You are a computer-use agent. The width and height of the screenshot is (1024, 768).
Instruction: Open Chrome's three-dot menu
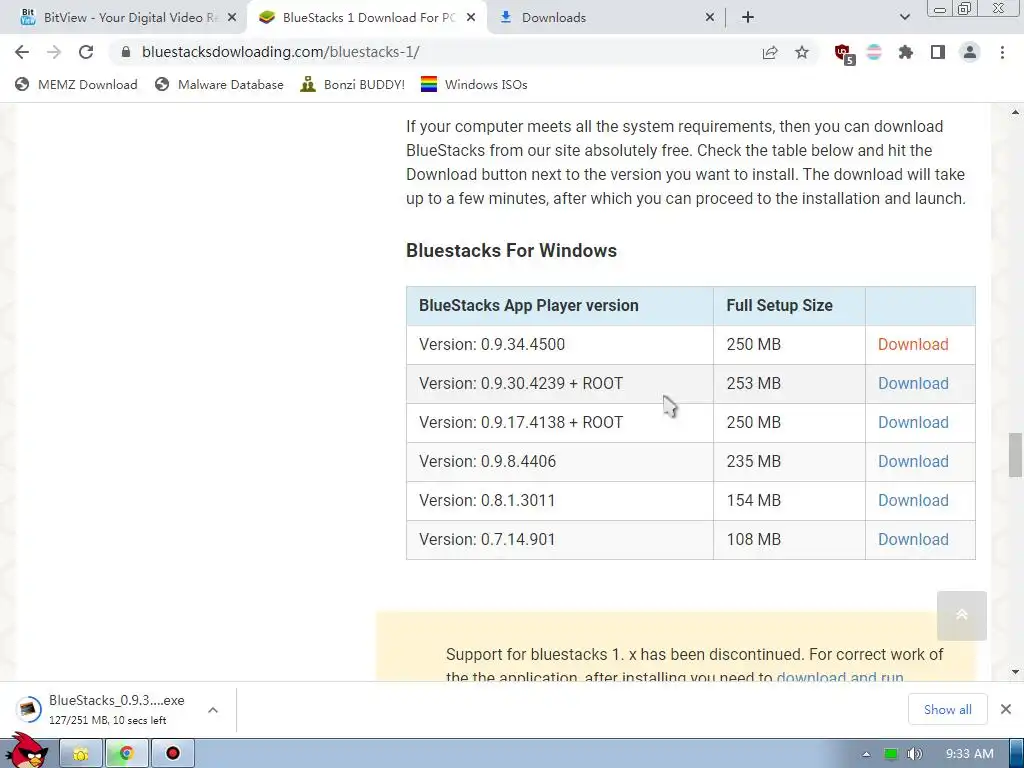coord(1002,52)
